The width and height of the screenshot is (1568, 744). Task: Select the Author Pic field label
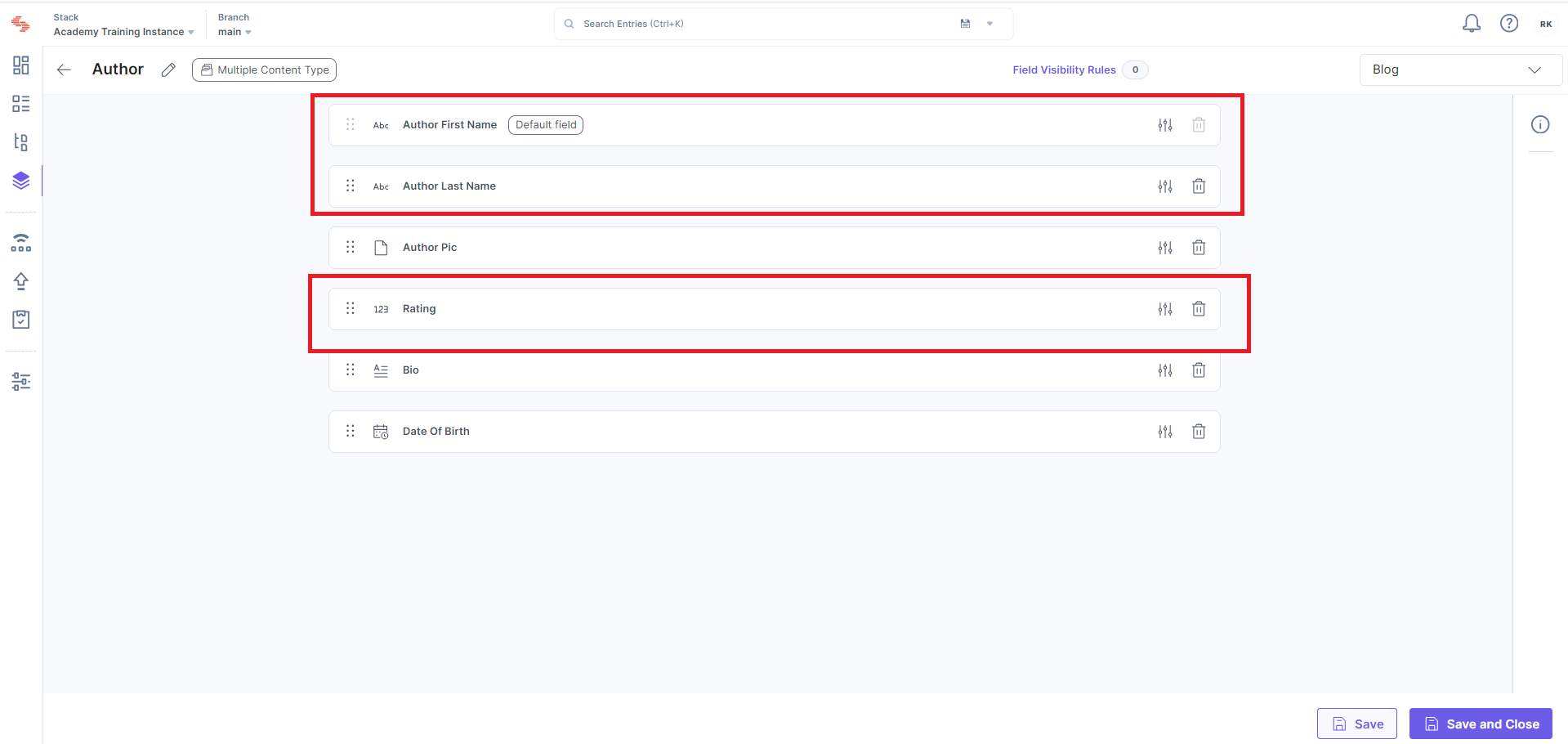430,248
